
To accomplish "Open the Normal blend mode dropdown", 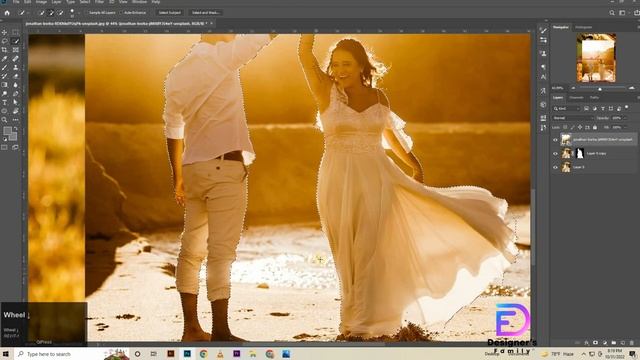I will [573, 118].
